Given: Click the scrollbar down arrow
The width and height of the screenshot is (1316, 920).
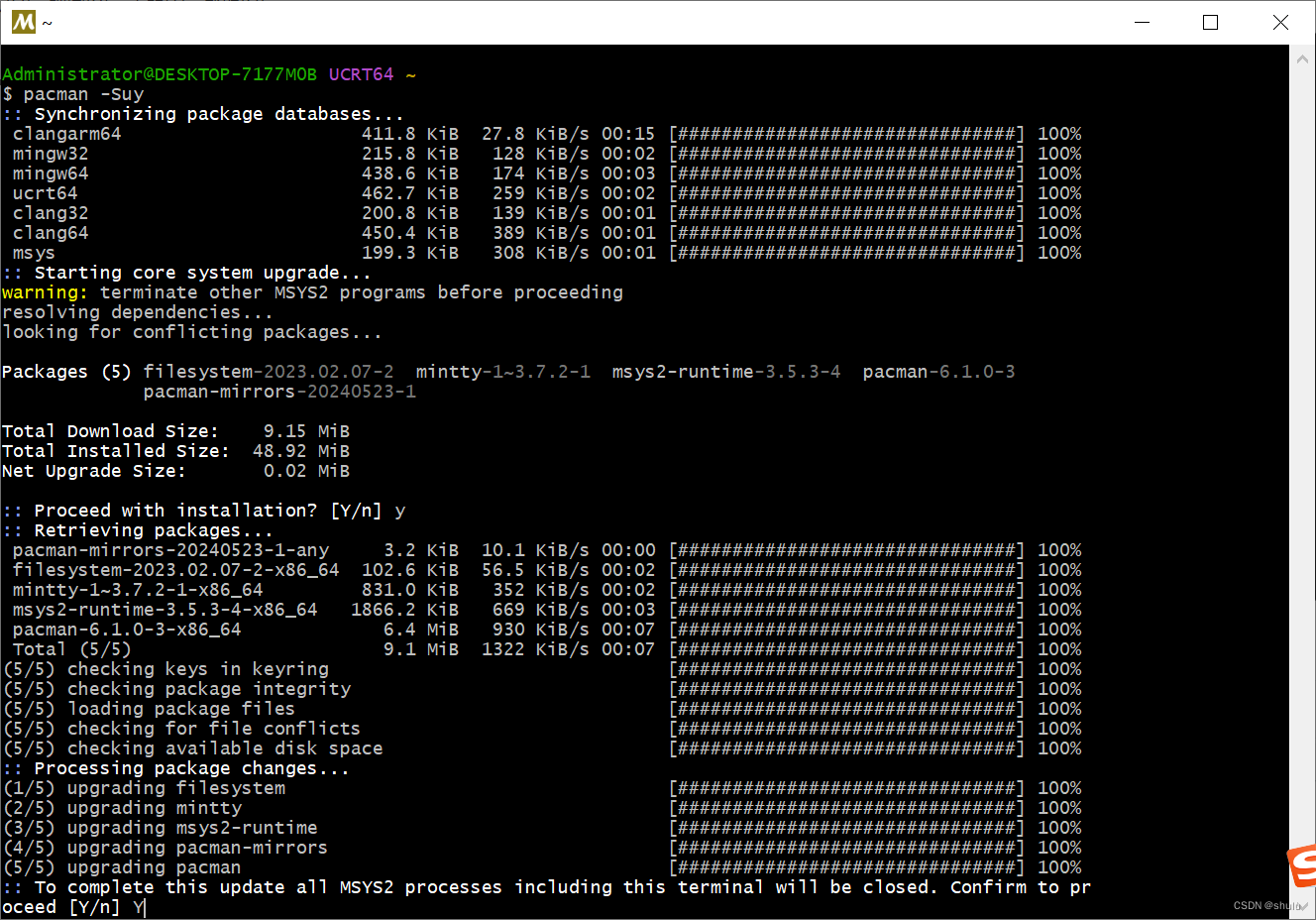Looking at the screenshot, I should coord(1302,906).
